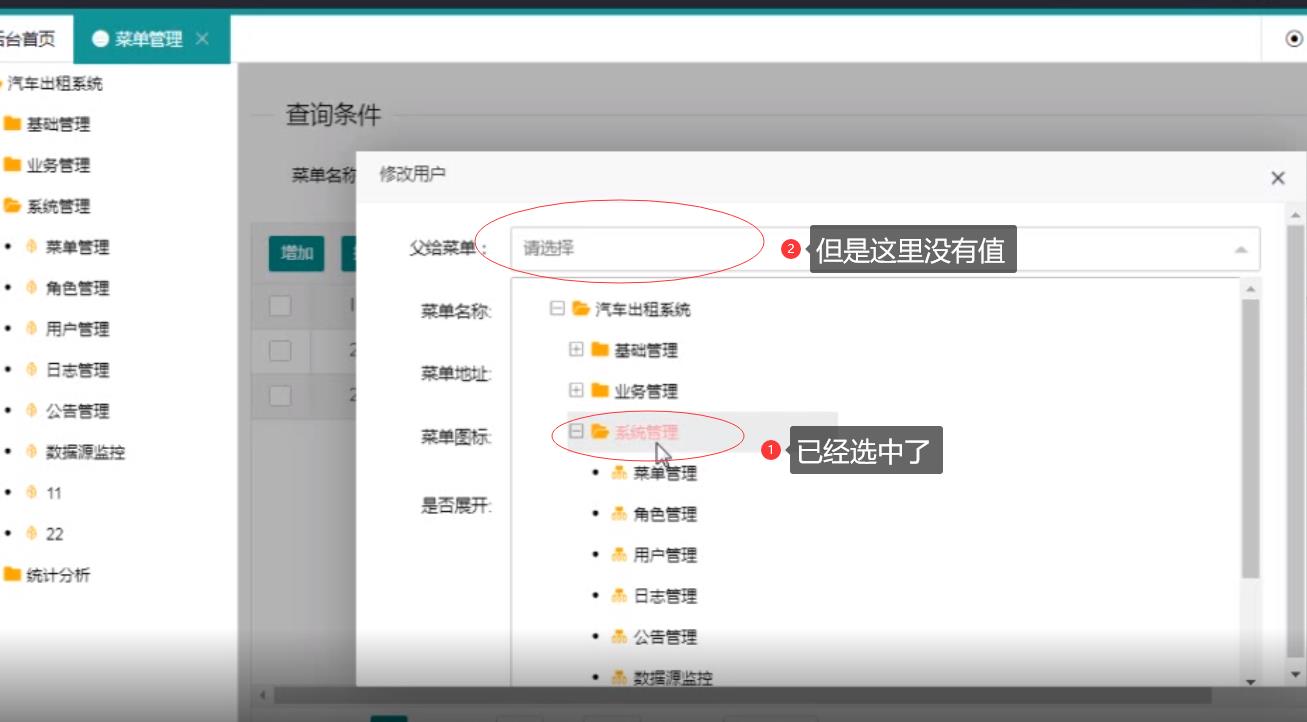Screen dimensions: 1307x722
Task: Select 汽车出租系统 in dropdown tree
Action: pyautogui.click(x=643, y=309)
